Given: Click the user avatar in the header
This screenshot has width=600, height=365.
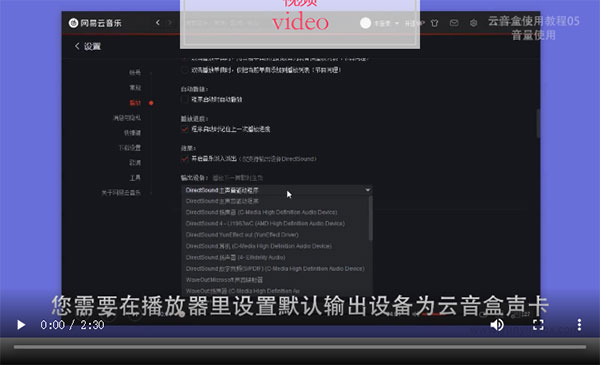Looking at the screenshot, I should (365, 23).
